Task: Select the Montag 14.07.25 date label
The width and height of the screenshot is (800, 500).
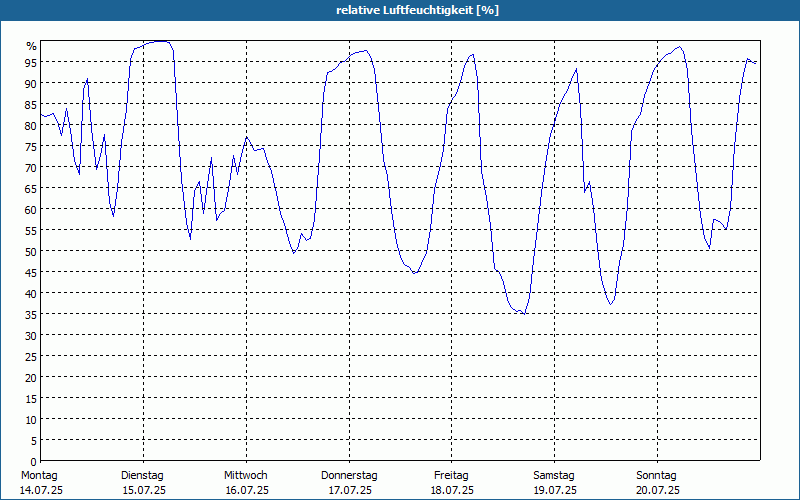Action: point(41,483)
